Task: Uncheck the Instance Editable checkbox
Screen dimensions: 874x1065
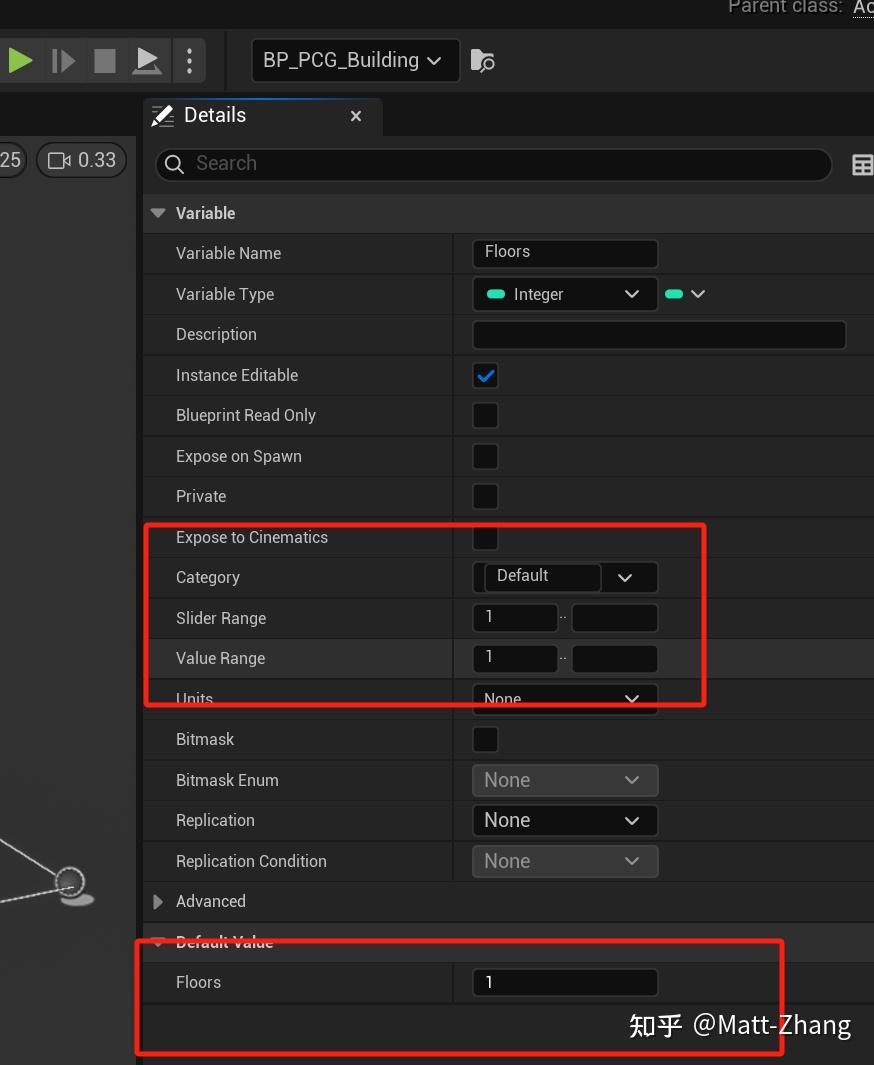Action: (485, 376)
